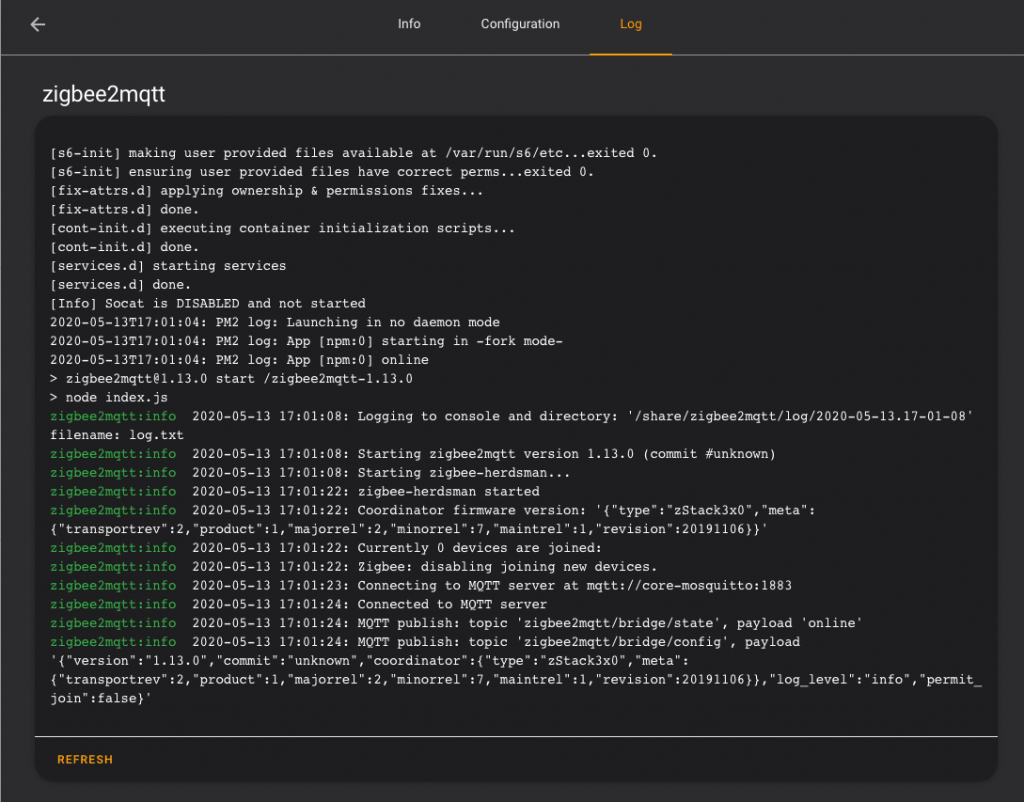1024x802 pixels.
Task: Click the 'App [npm:0] online' log line
Action: (240, 361)
